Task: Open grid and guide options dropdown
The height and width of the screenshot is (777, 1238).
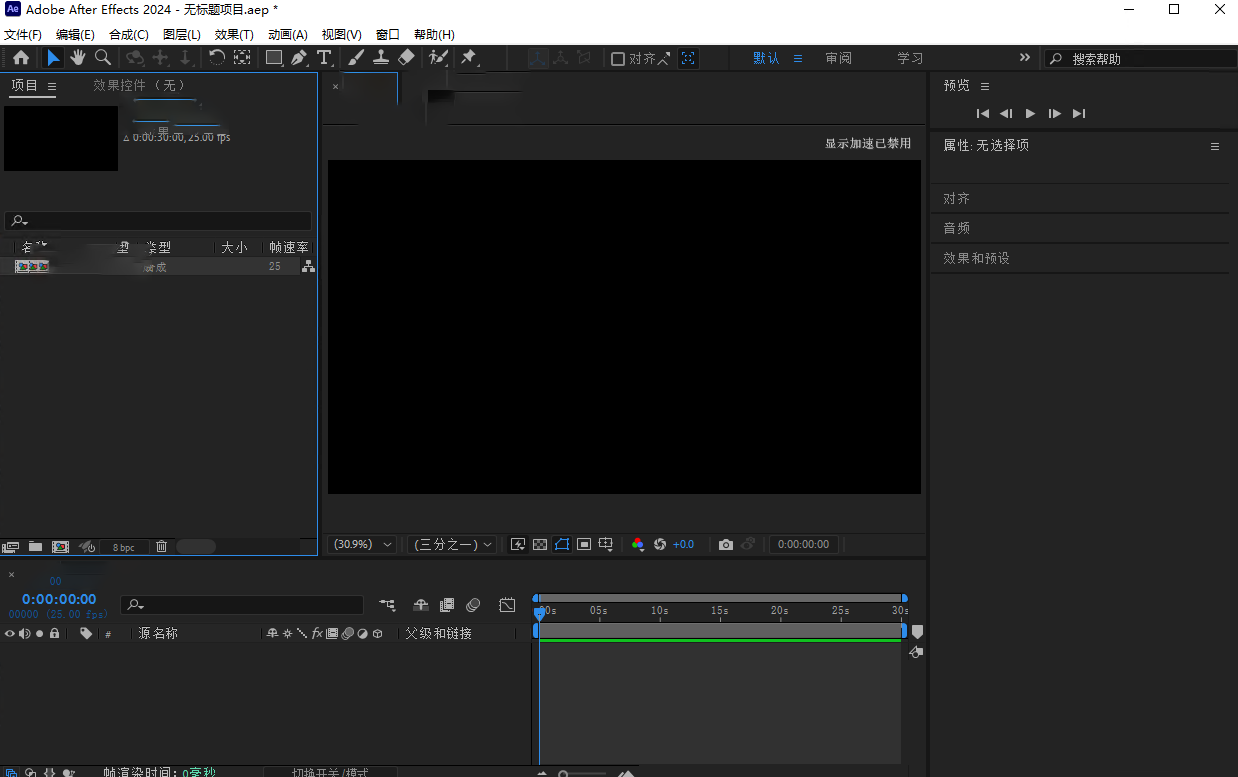Action: click(x=606, y=544)
